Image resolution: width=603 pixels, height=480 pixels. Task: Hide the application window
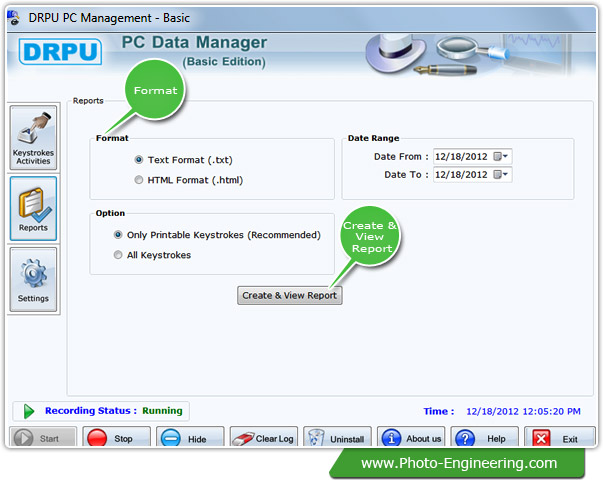(190, 438)
